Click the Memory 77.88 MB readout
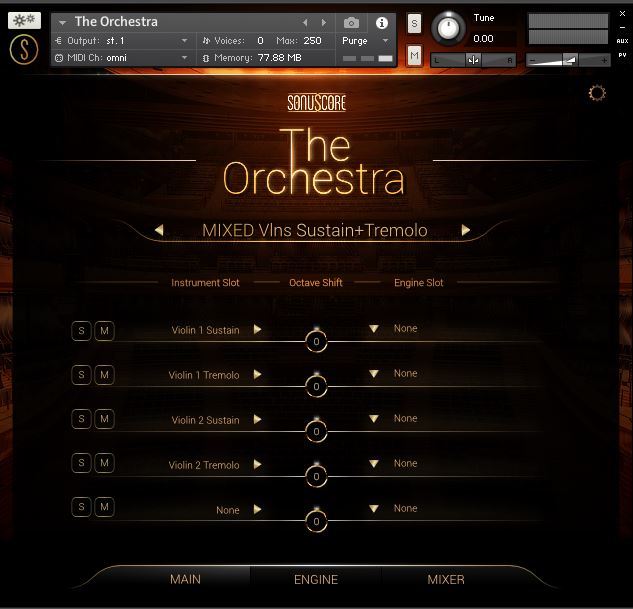 [x=279, y=58]
